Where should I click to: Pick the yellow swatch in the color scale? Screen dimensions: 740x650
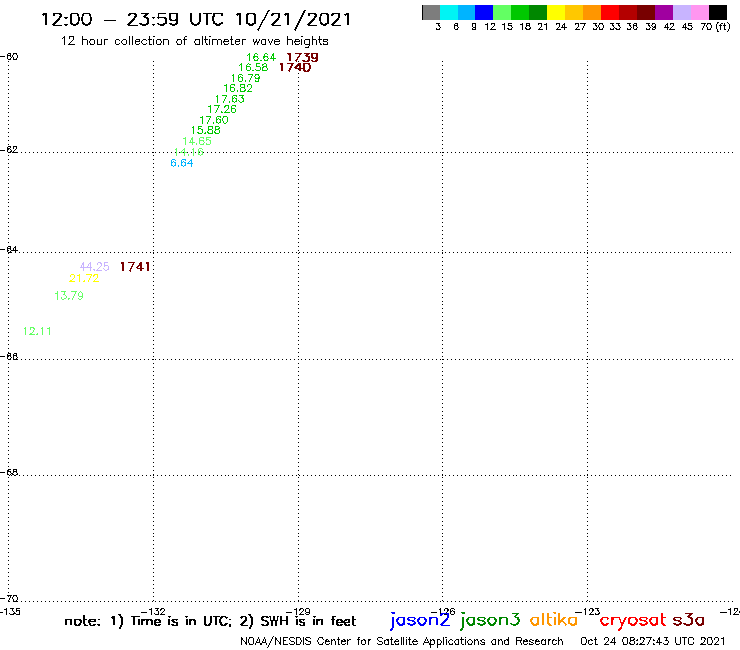coord(556,12)
